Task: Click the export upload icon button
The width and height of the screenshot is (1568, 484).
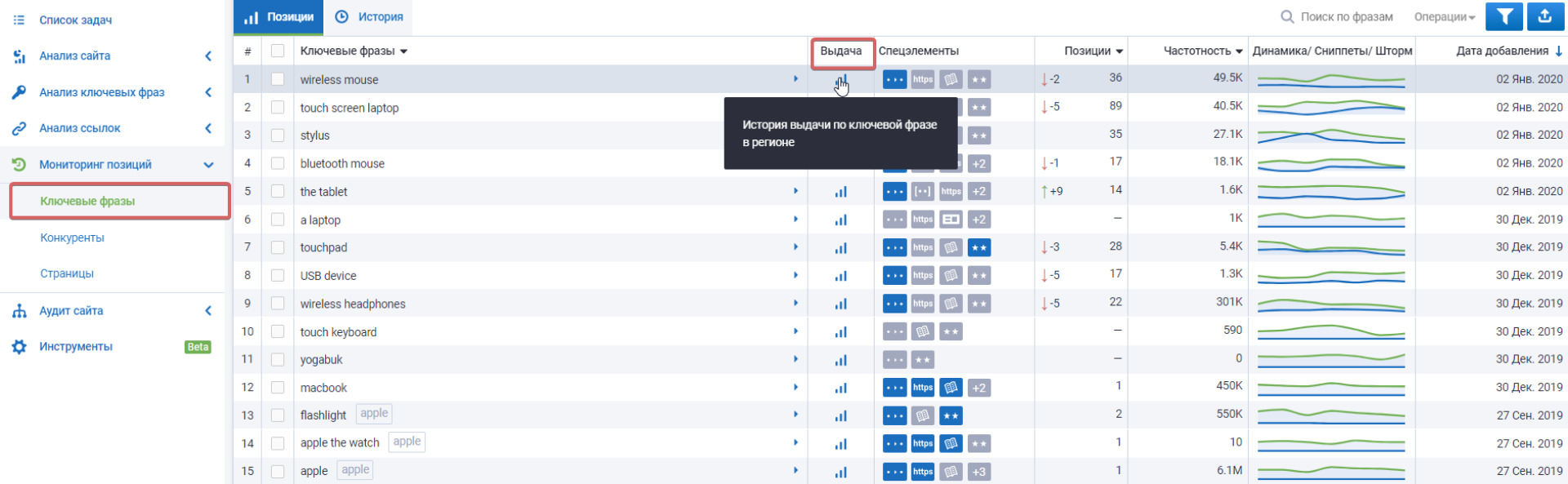Action: click(x=1544, y=16)
